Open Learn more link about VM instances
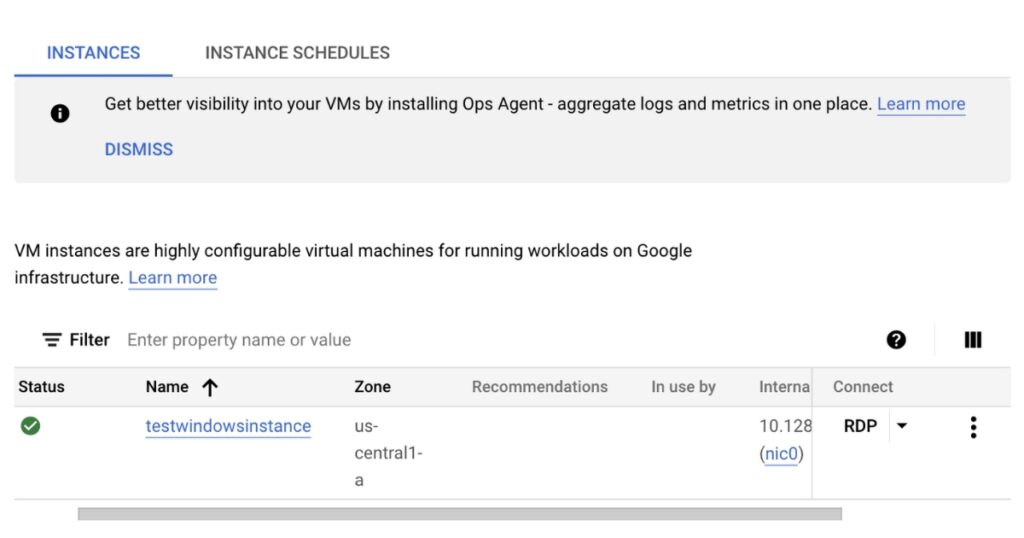 click(x=173, y=278)
